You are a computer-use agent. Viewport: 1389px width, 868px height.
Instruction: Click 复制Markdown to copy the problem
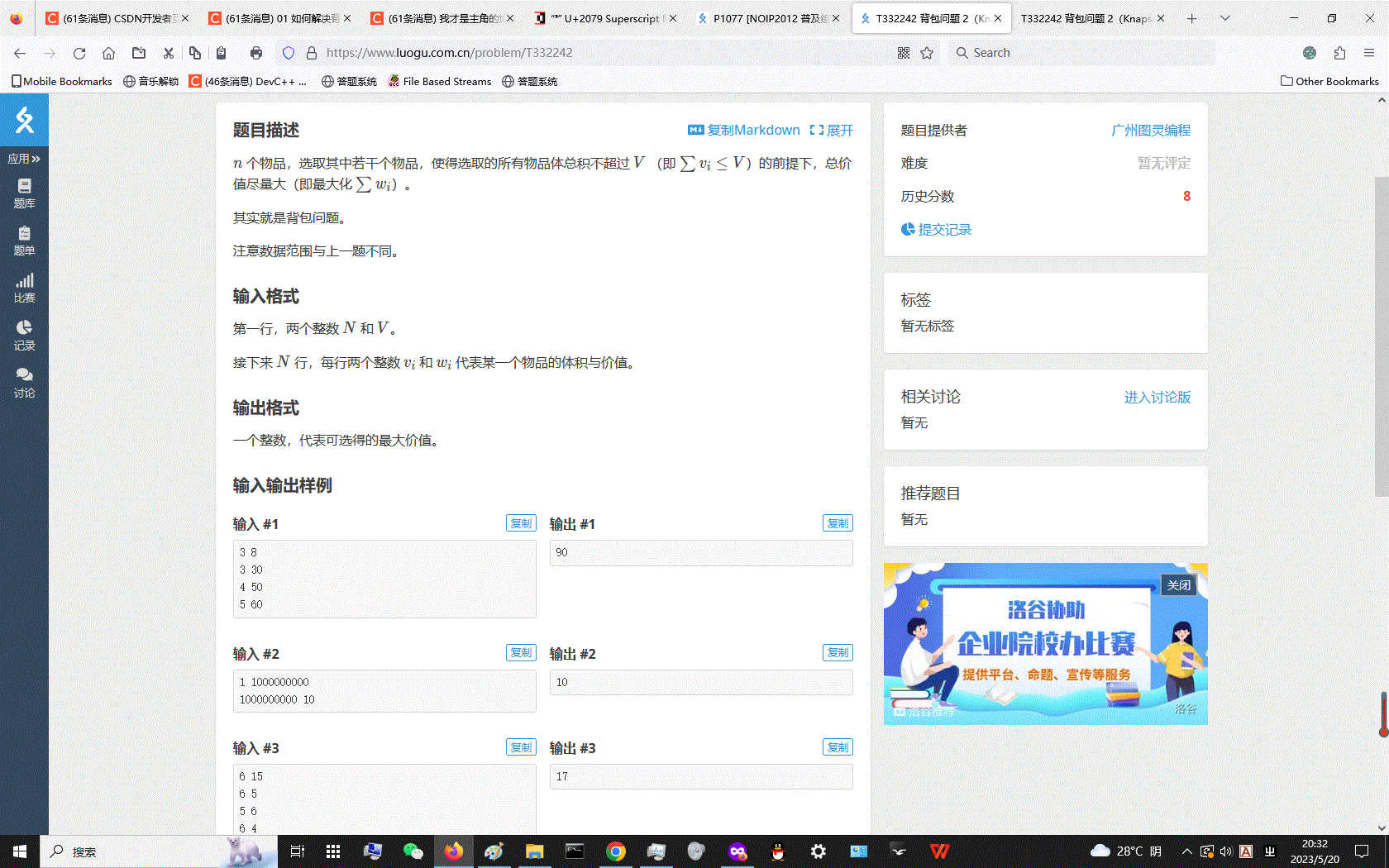tap(744, 131)
